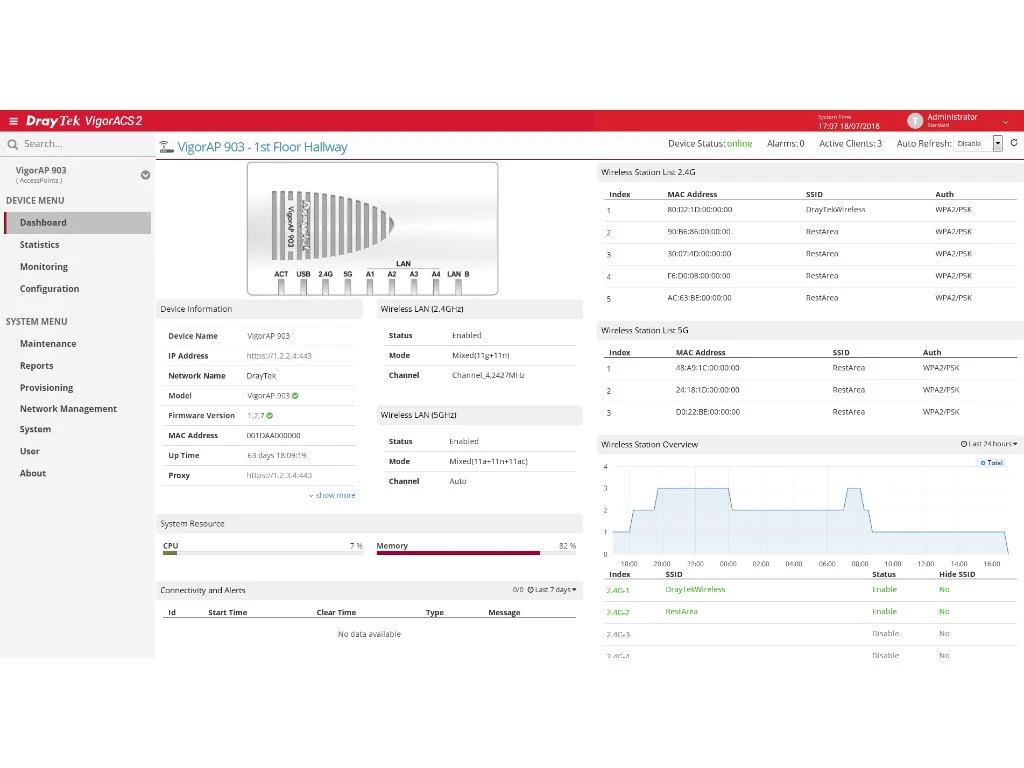Click the green check next to Model

tap(295, 396)
